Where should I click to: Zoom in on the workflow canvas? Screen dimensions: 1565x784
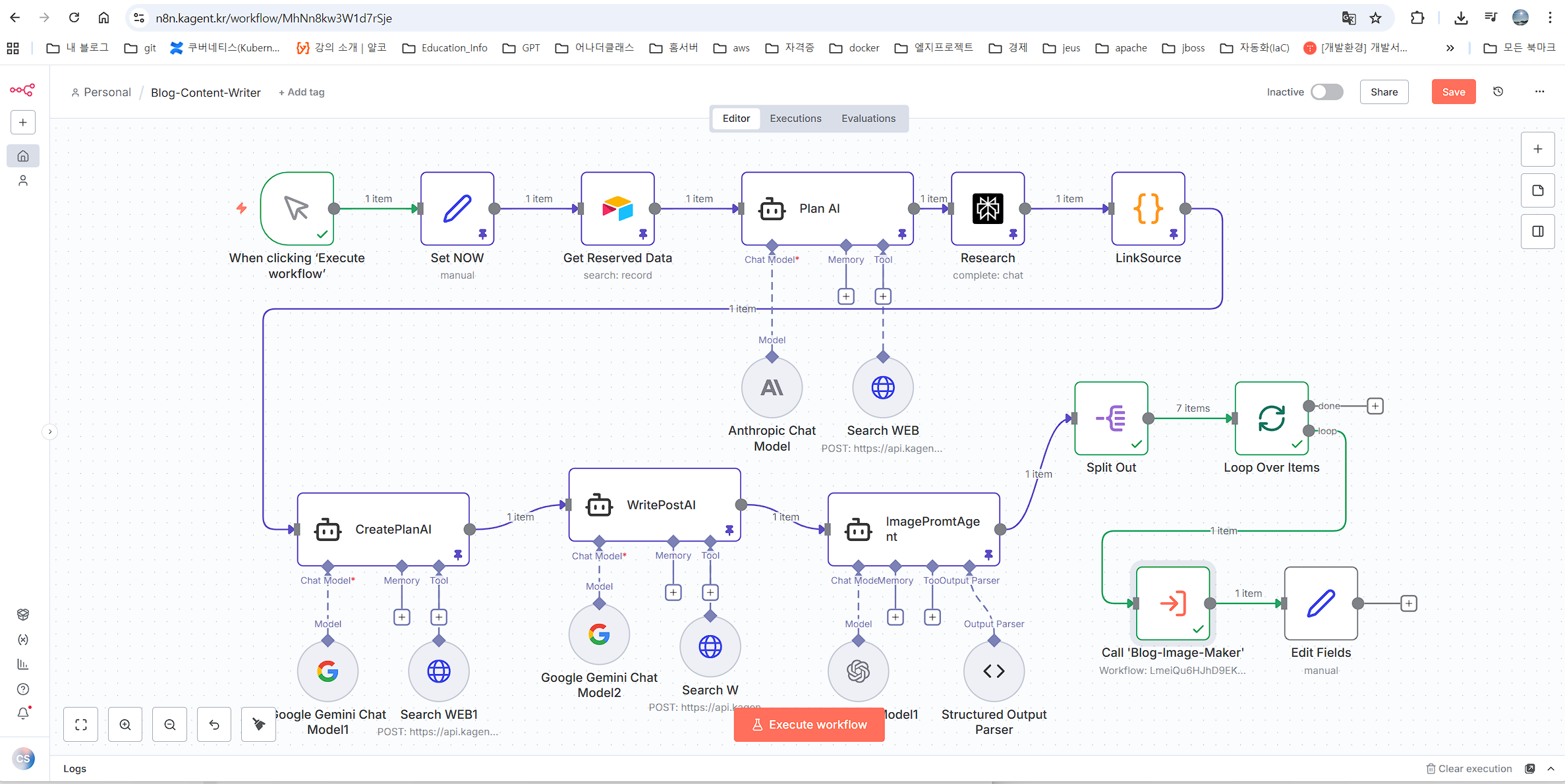(125, 725)
